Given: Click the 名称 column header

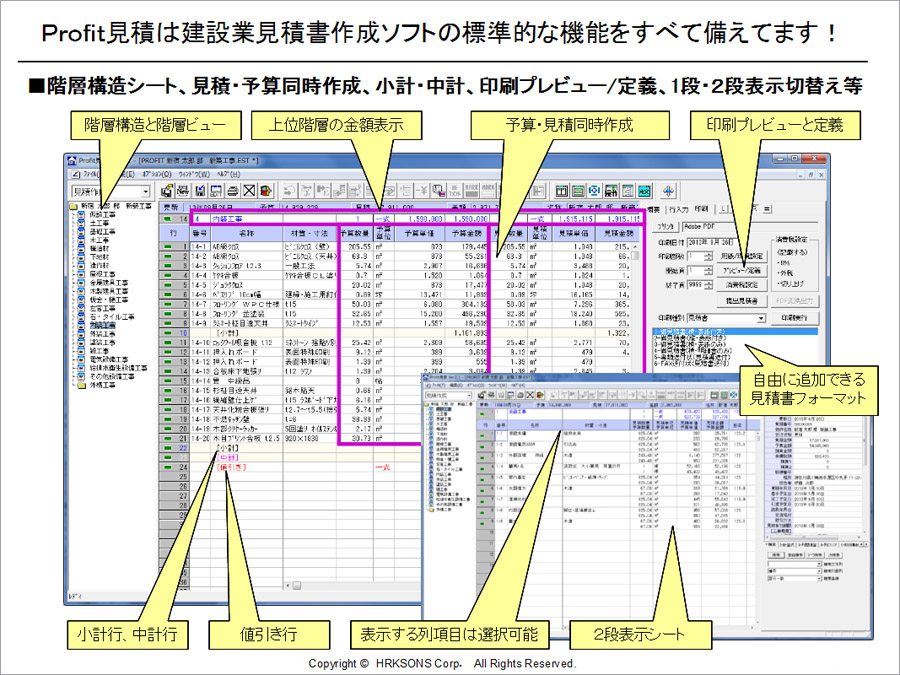Looking at the screenshot, I should coord(246,234).
